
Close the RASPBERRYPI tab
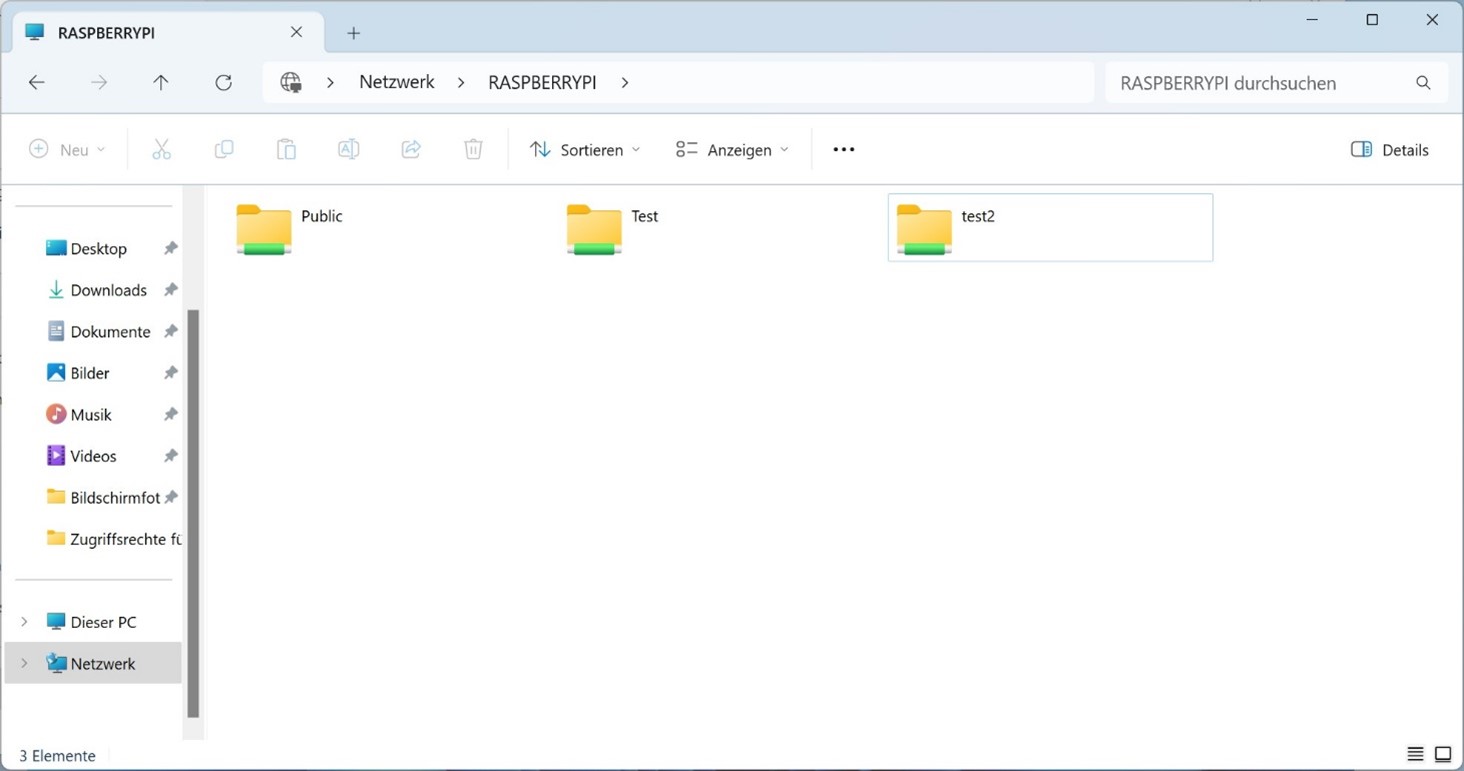click(x=296, y=32)
